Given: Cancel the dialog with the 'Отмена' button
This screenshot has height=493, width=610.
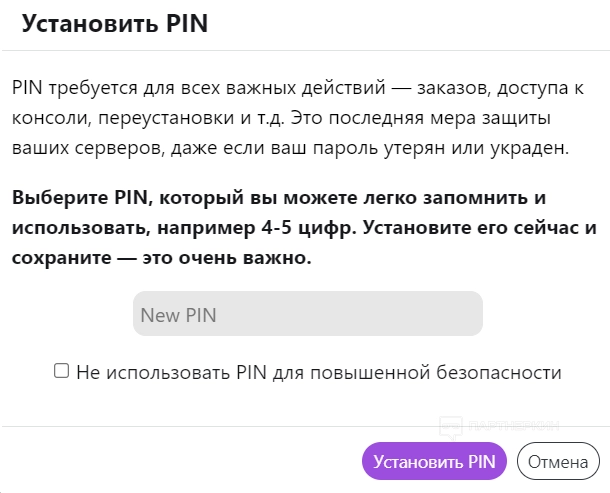Looking at the screenshot, I should (x=557, y=462).
